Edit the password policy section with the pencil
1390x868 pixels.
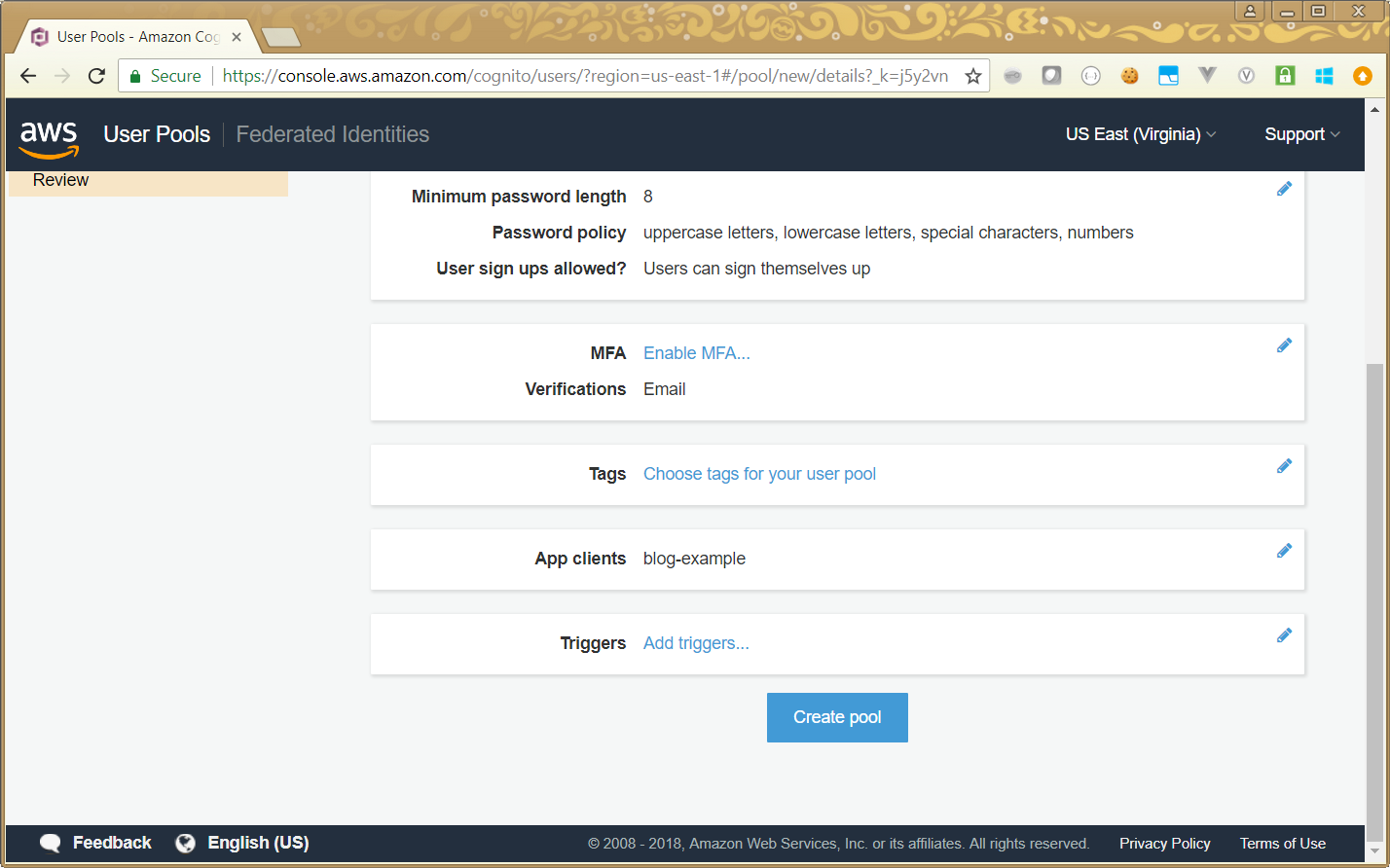point(1284,189)
